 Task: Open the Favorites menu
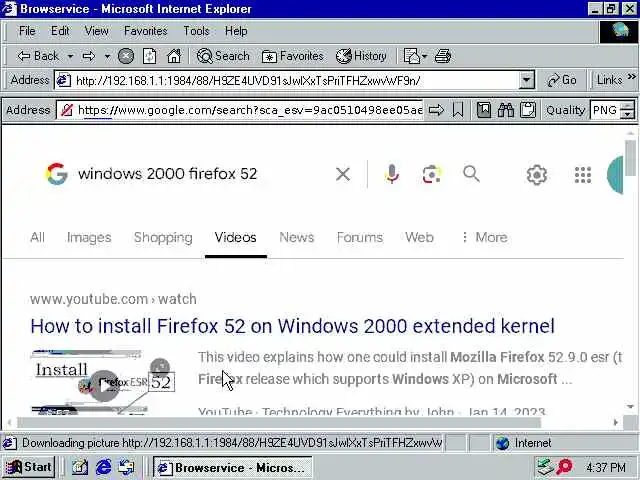(146, 31)
